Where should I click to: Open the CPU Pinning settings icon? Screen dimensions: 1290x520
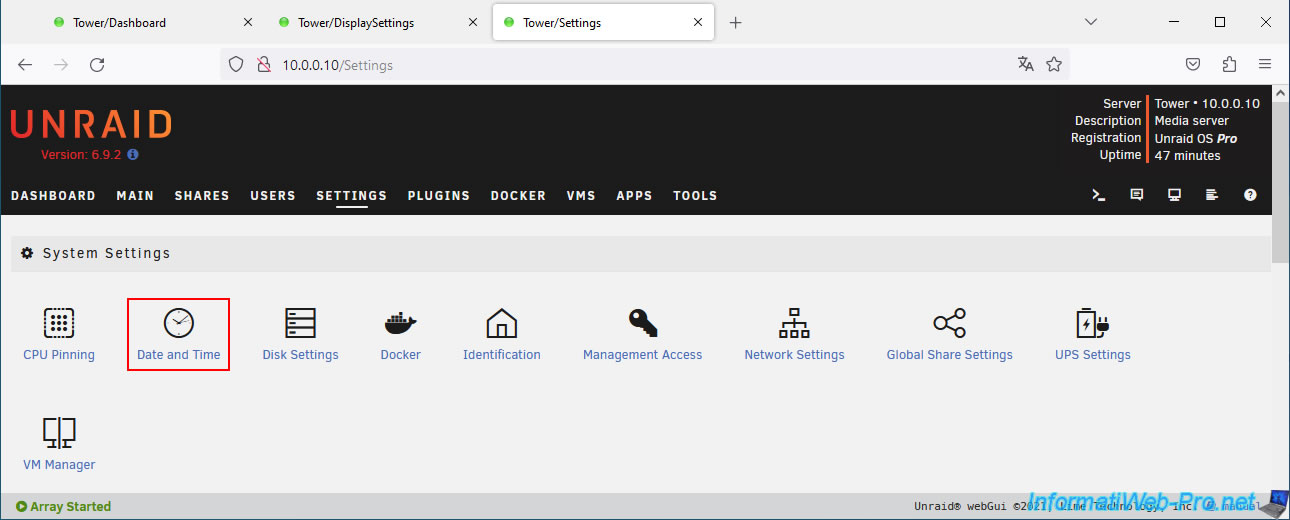(x=59, y=324)
